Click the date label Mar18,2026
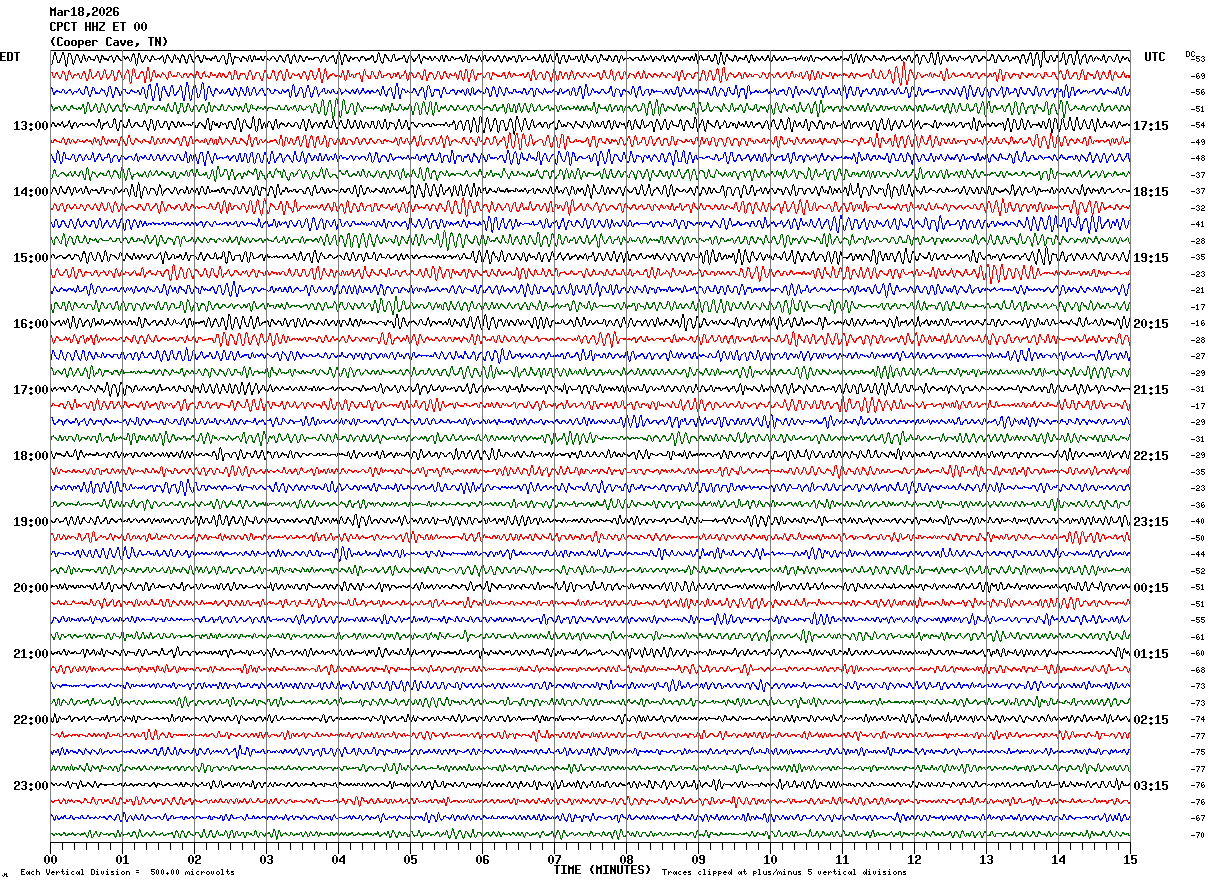This screenshot has height=886, width=1210. (x=84, y=12)
